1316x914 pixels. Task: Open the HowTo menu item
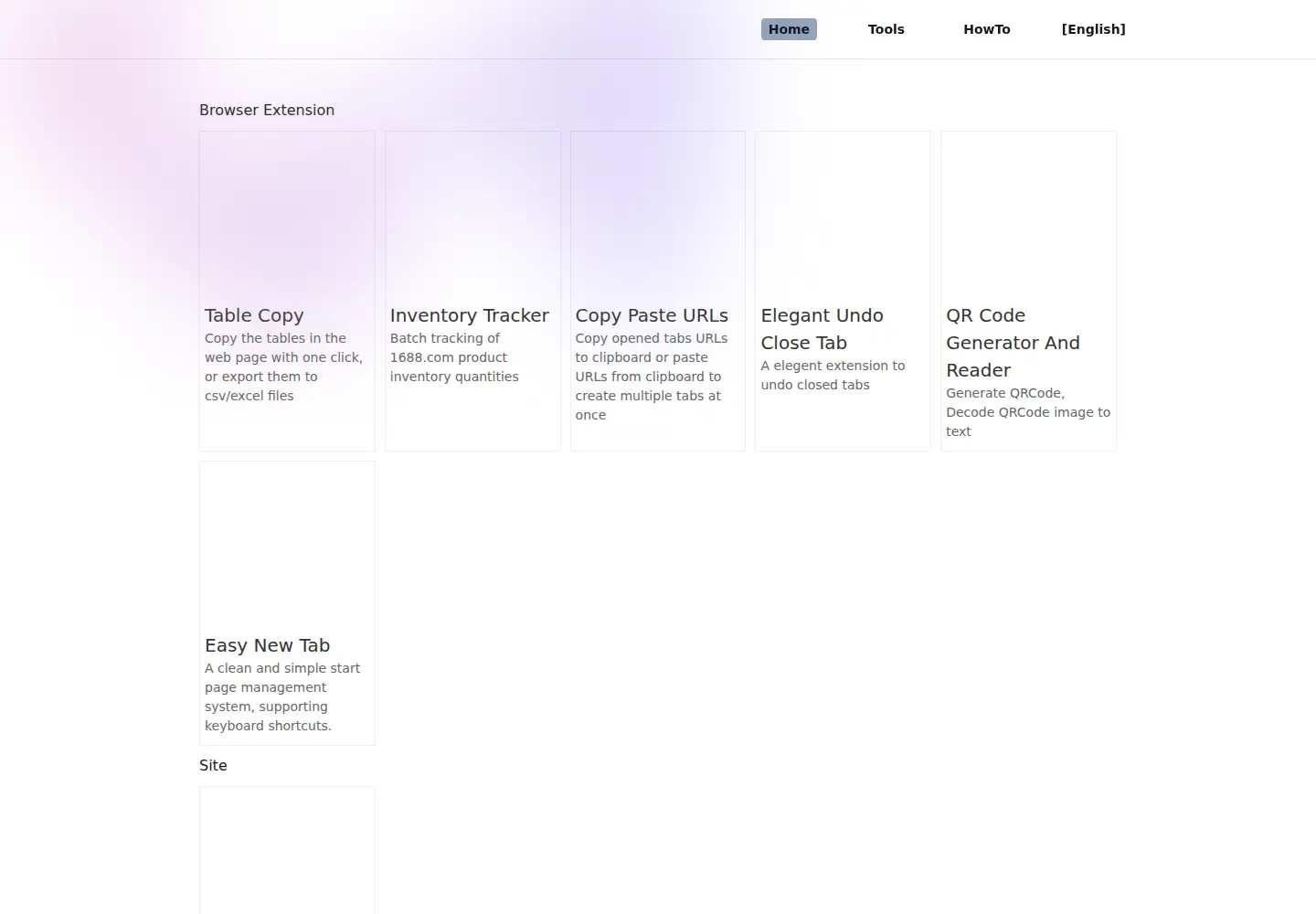pos(987,29)
